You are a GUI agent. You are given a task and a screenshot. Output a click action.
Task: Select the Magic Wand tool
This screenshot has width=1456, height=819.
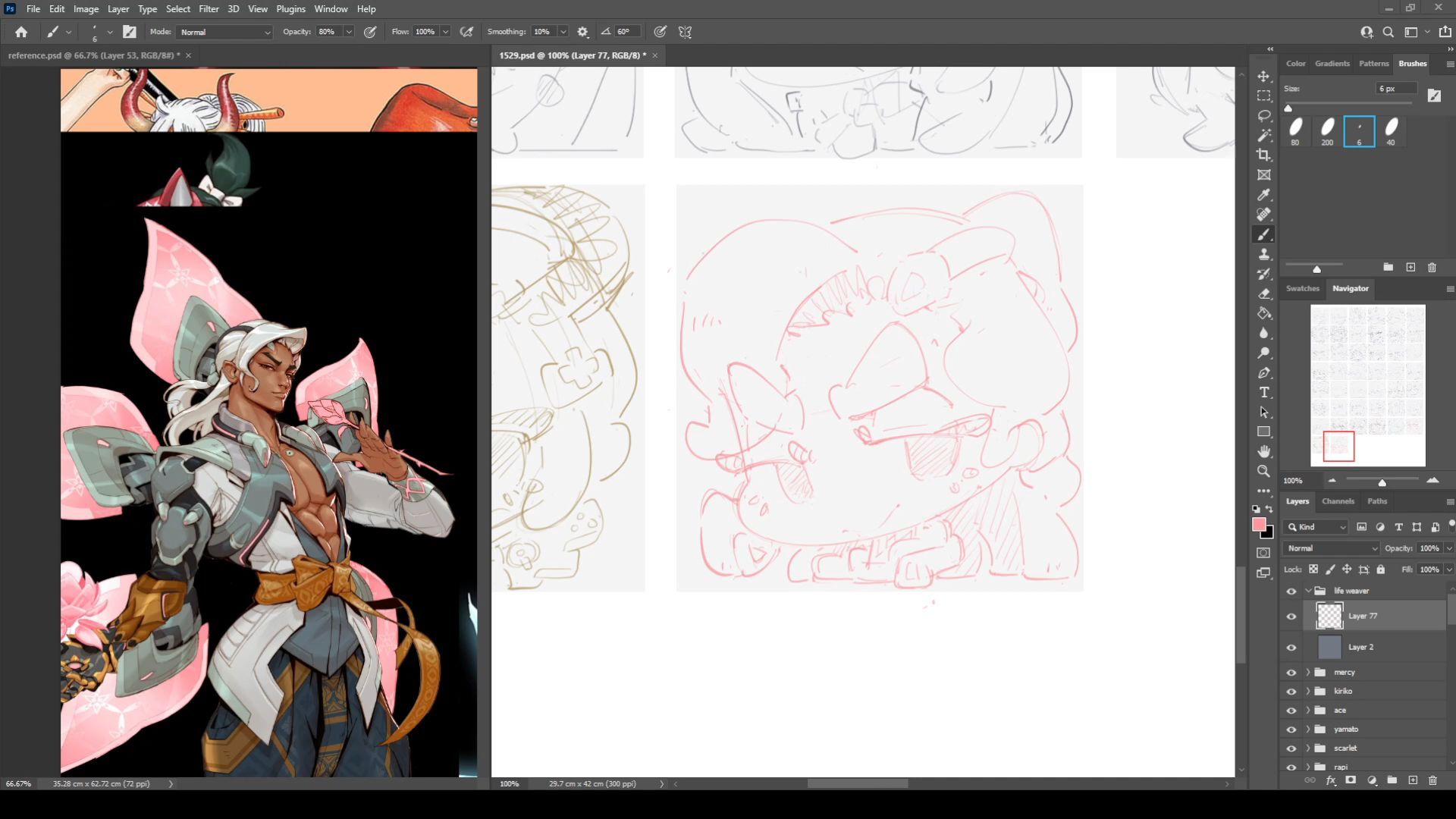point(1263,135)
